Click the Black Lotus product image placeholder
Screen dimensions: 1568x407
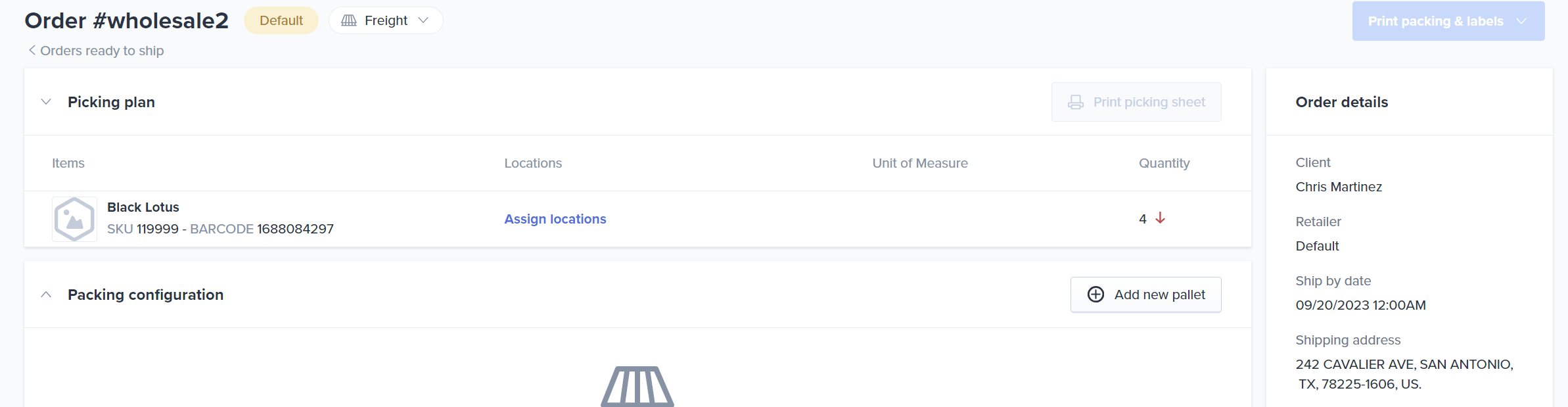(74, 219)
